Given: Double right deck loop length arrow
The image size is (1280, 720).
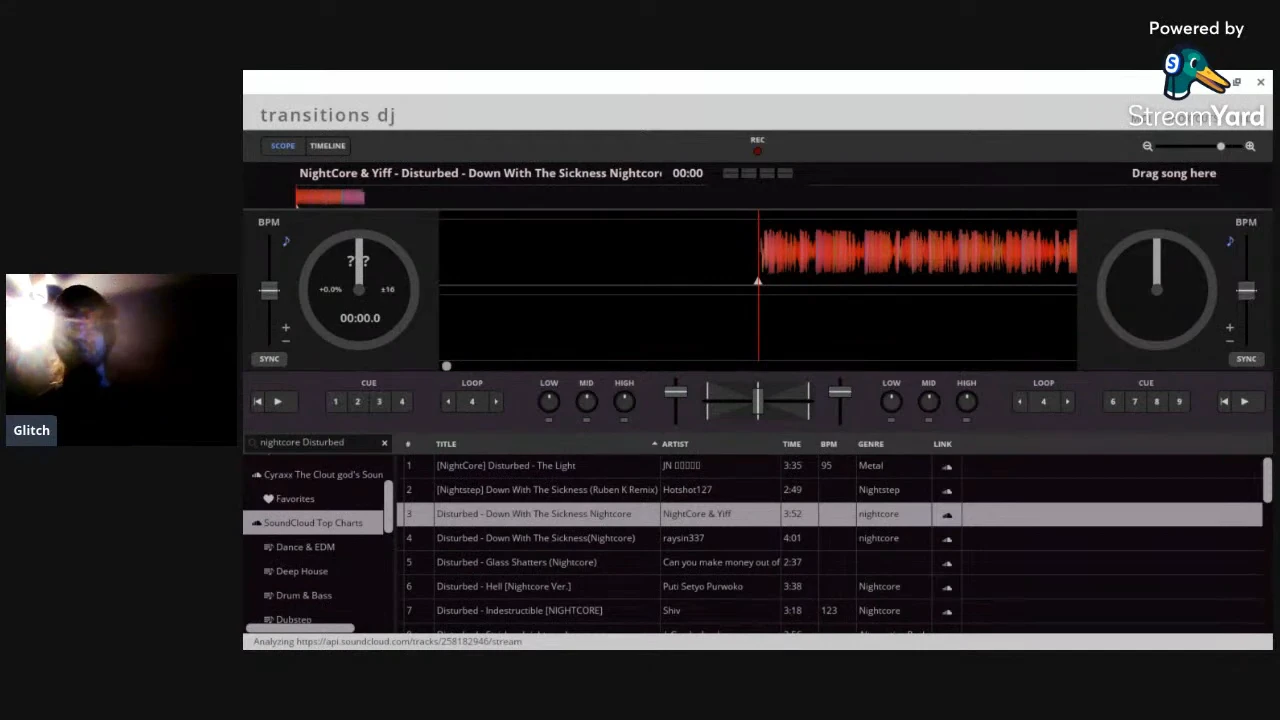Looking at the screenshot, I should coord(1067,402).
